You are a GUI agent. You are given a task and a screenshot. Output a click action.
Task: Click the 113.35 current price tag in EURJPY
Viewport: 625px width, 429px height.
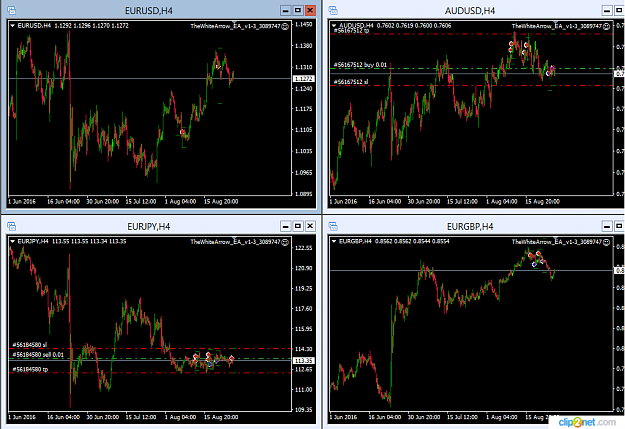tap(304, 360)
